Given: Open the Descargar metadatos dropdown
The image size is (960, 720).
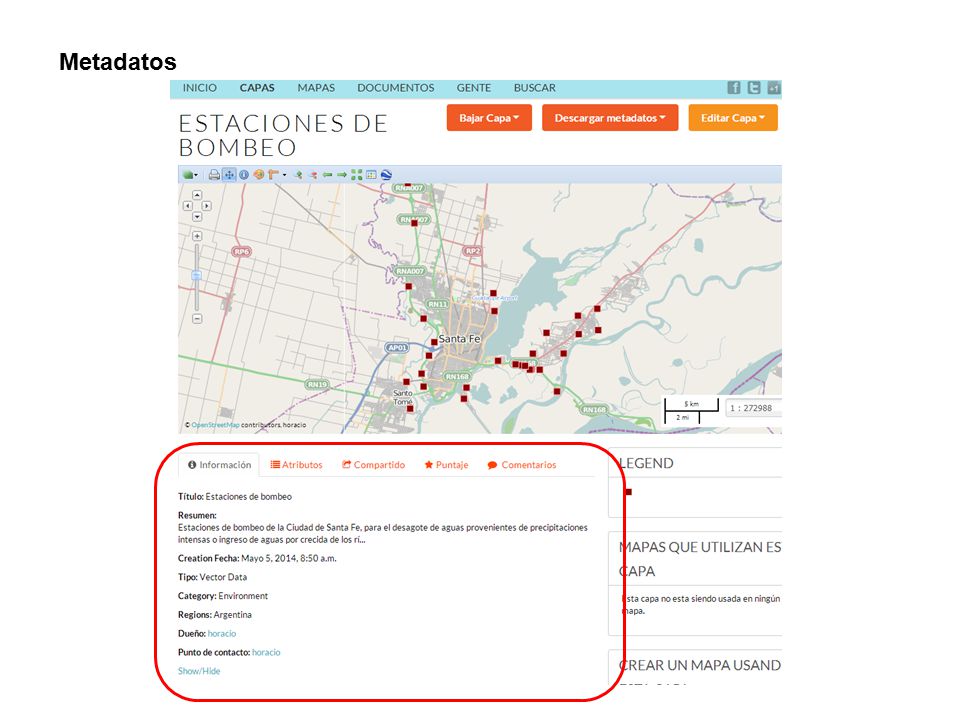Looking at the screenshot, I should coord(610,118).
